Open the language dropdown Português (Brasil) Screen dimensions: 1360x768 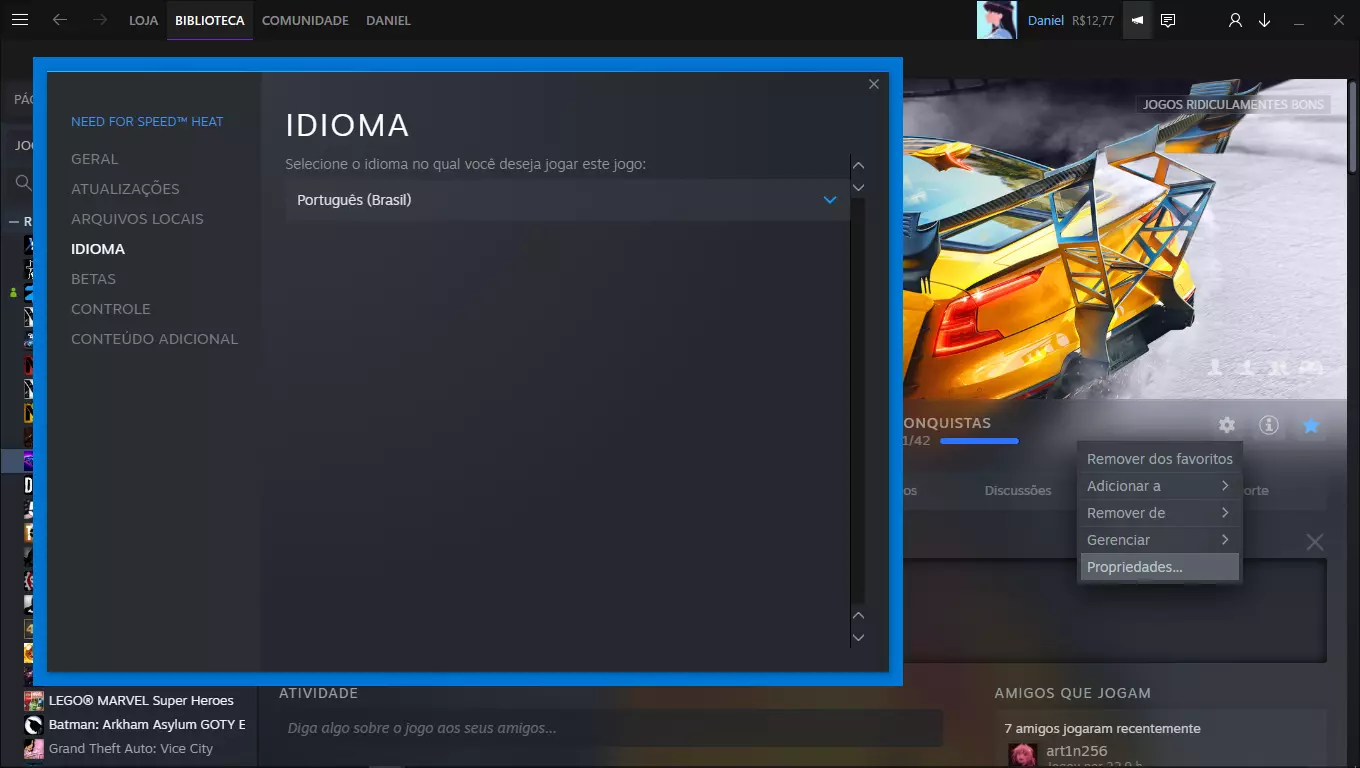click(x=567, y=200)
